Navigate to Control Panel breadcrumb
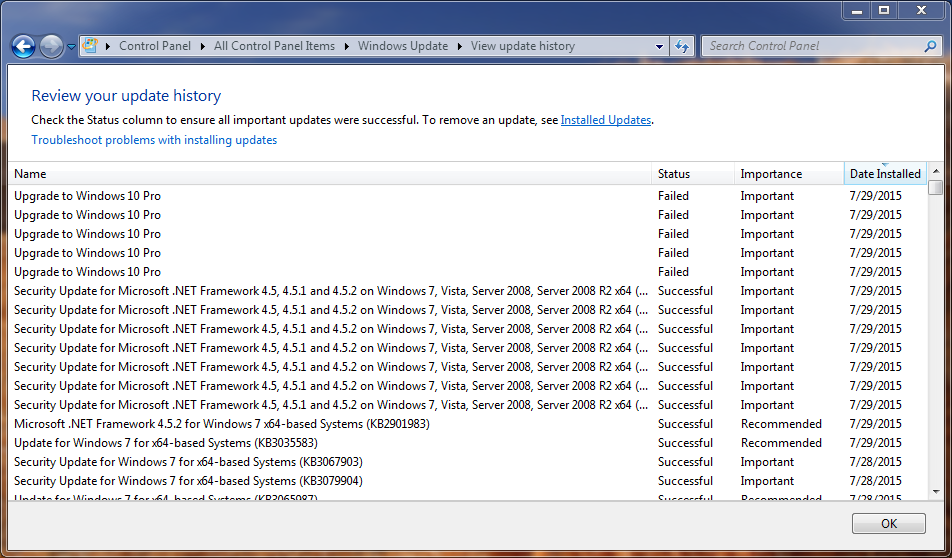The height and width of the screenshot is (558, 952). pos(155,46)
